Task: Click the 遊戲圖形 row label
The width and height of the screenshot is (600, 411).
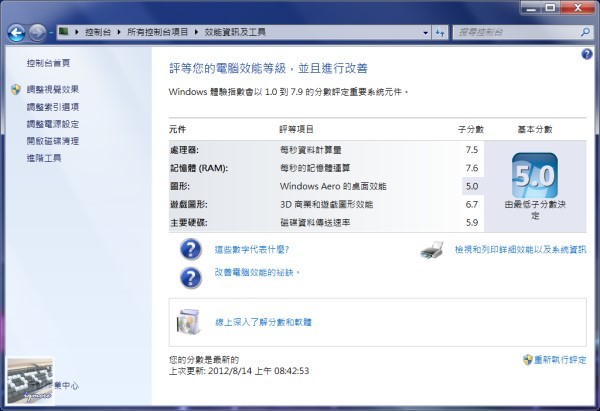Action: 189,204
